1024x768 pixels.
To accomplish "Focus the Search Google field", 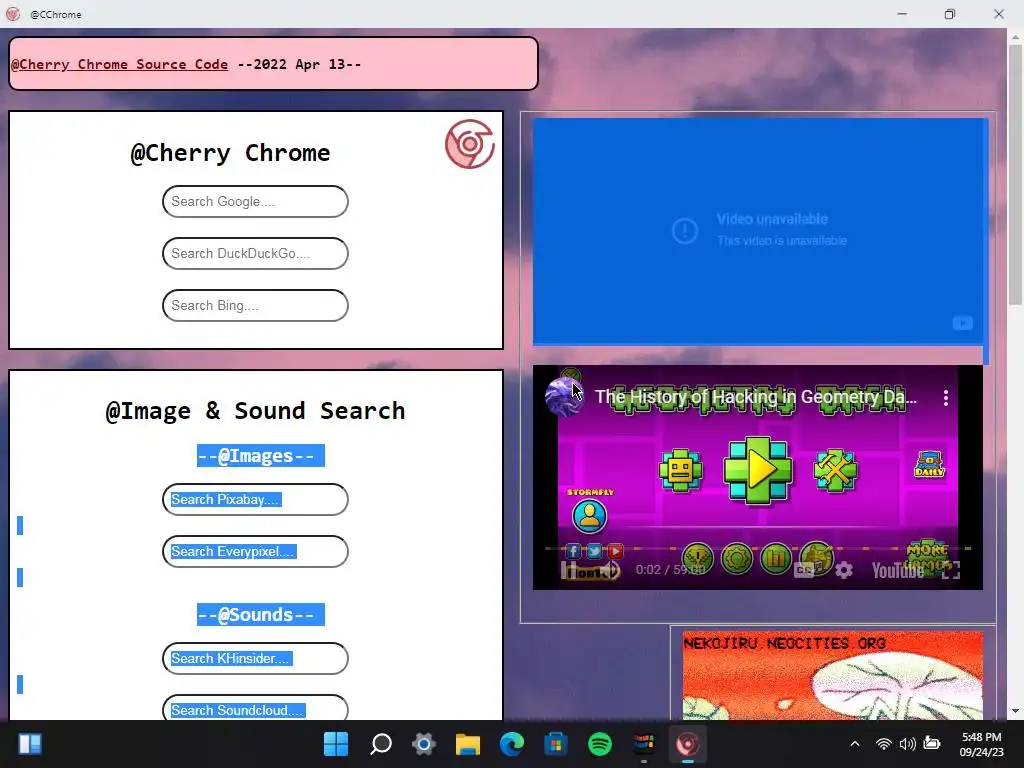I will click(x=255, y=201).
